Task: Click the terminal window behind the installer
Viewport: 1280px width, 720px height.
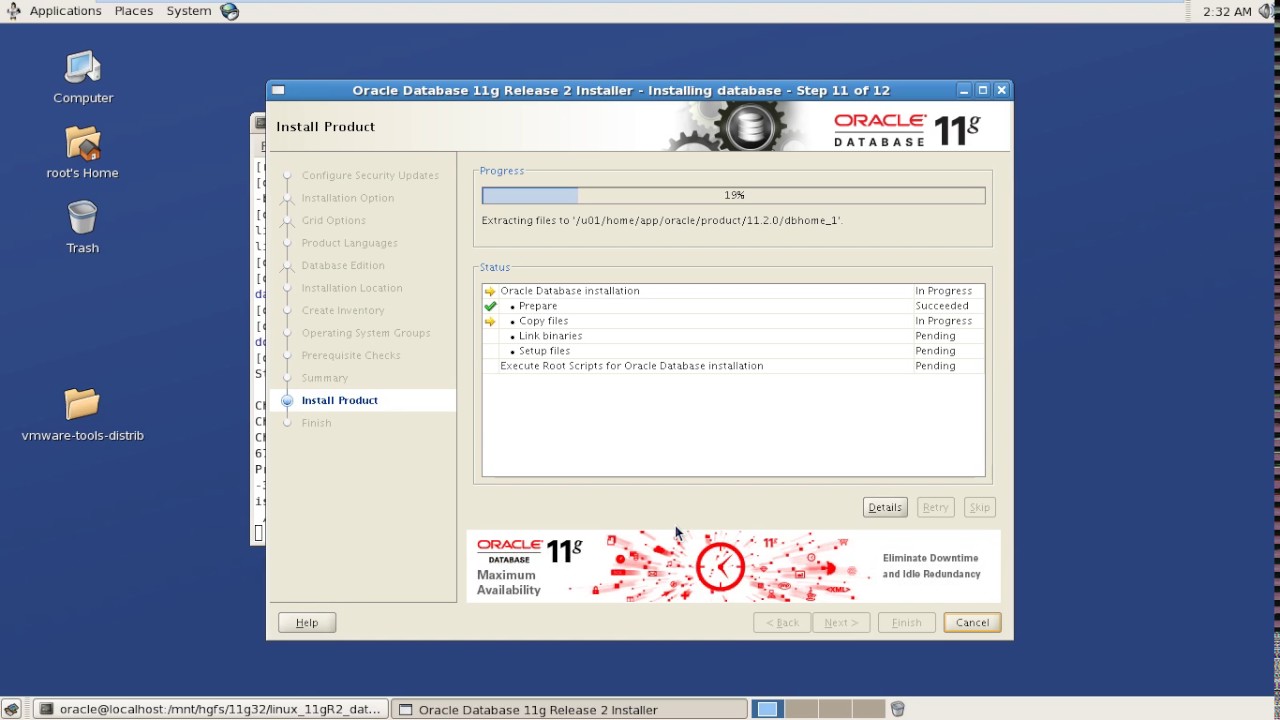Action: 258,330
